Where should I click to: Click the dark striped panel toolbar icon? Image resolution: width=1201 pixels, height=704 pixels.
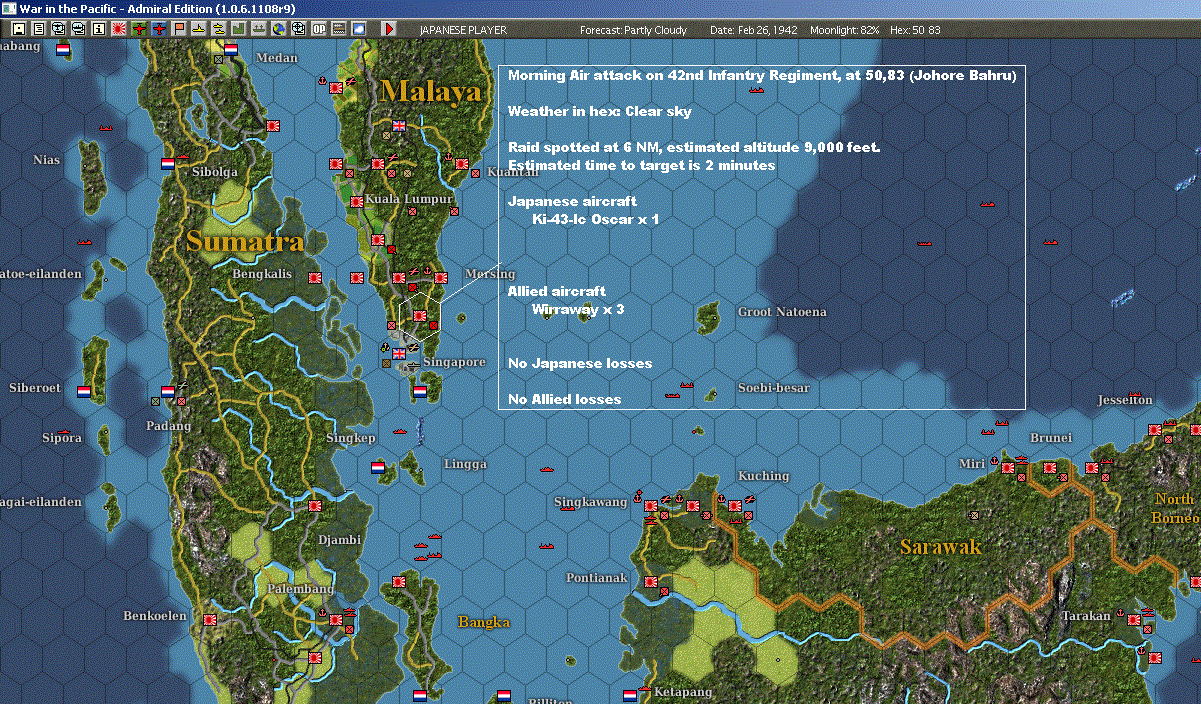click(x=338, y=30)
